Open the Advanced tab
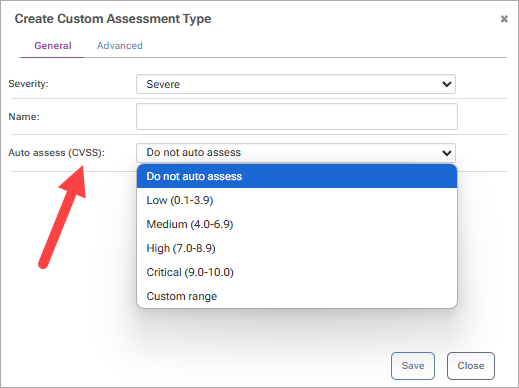Image resolution: width=519 pixels, height=388 pixels. [x=120, y=46]
